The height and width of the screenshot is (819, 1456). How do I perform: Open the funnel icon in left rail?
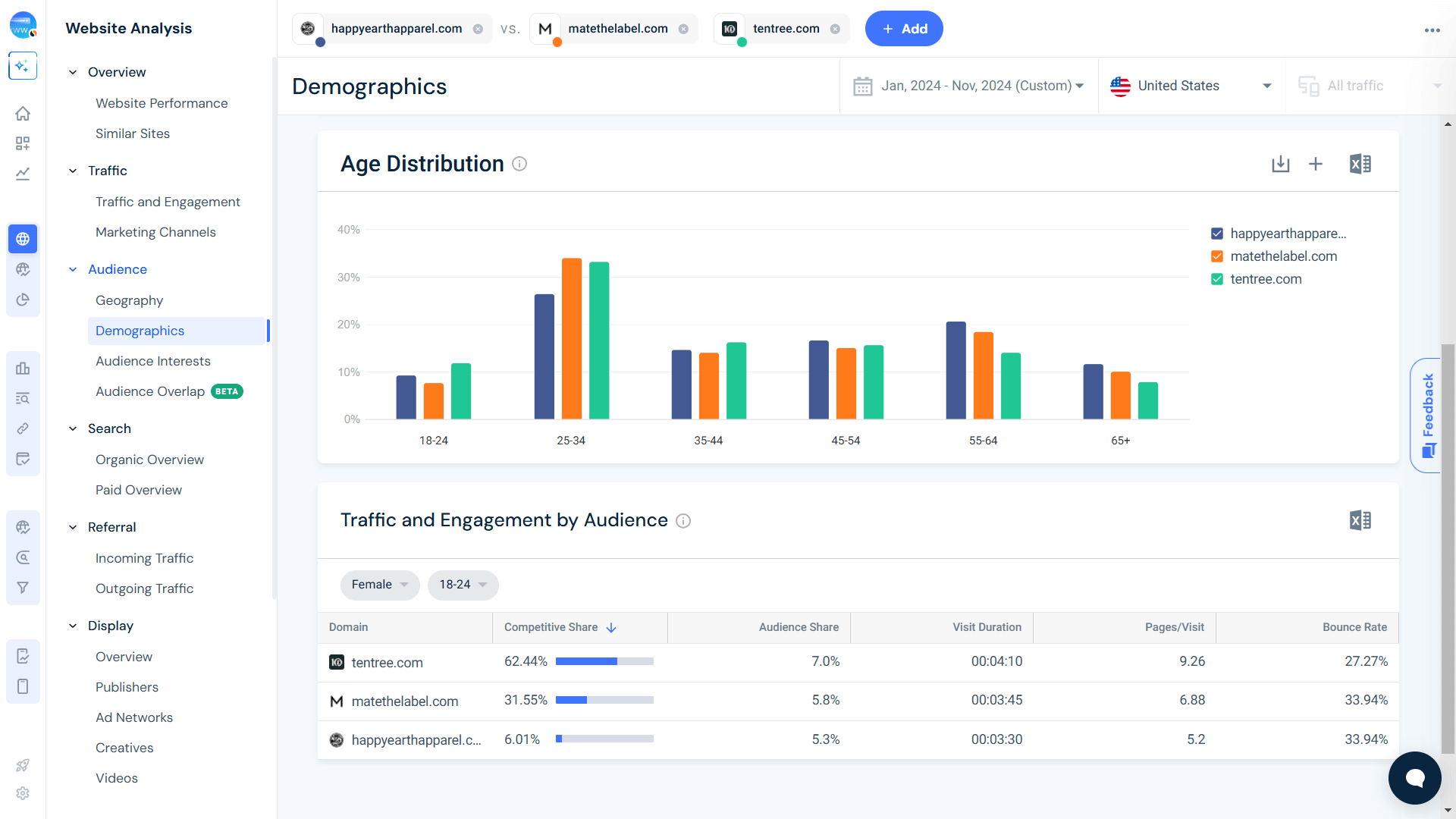[23, 588]
